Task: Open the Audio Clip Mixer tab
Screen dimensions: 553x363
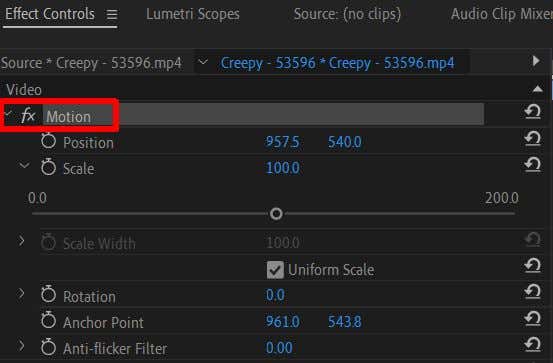Action: [x=502, y=14]
